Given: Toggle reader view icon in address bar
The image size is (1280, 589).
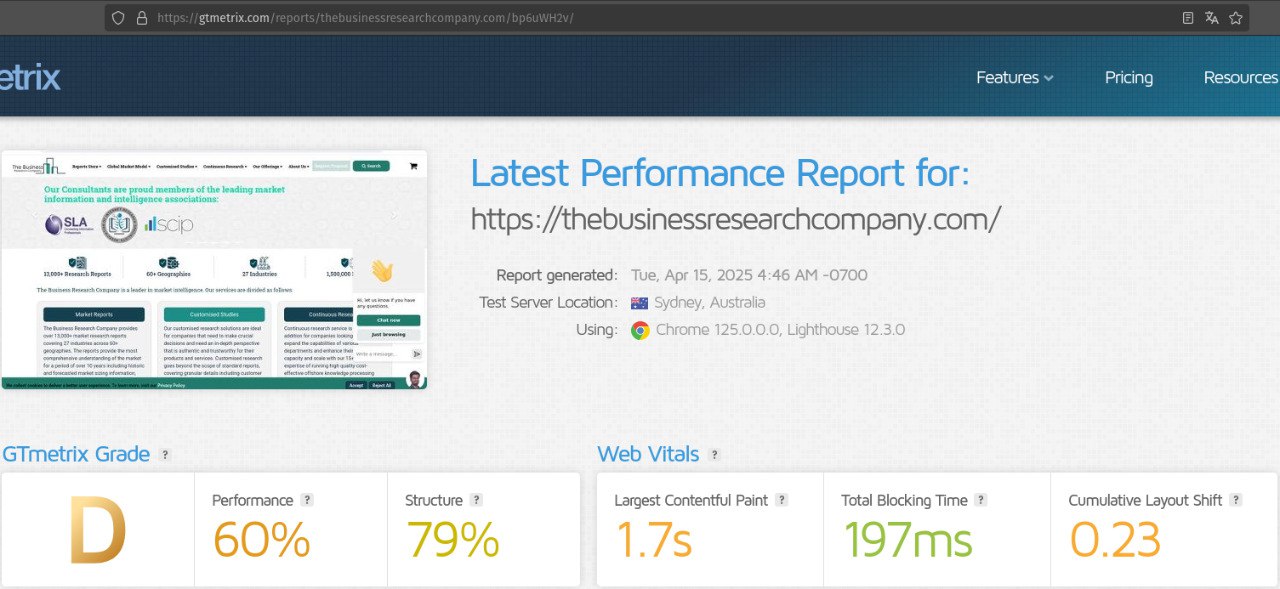Looking at the screenshot, I should pyautogui.click(x=1188, y=18).
